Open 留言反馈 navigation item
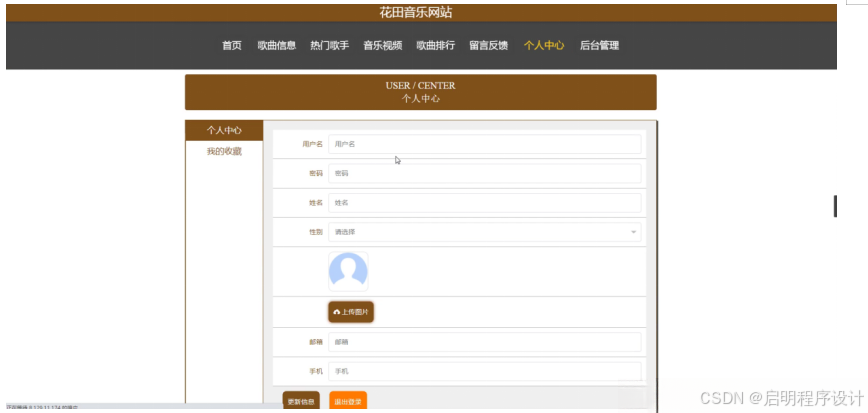868x413 pixels. [489, 45]
